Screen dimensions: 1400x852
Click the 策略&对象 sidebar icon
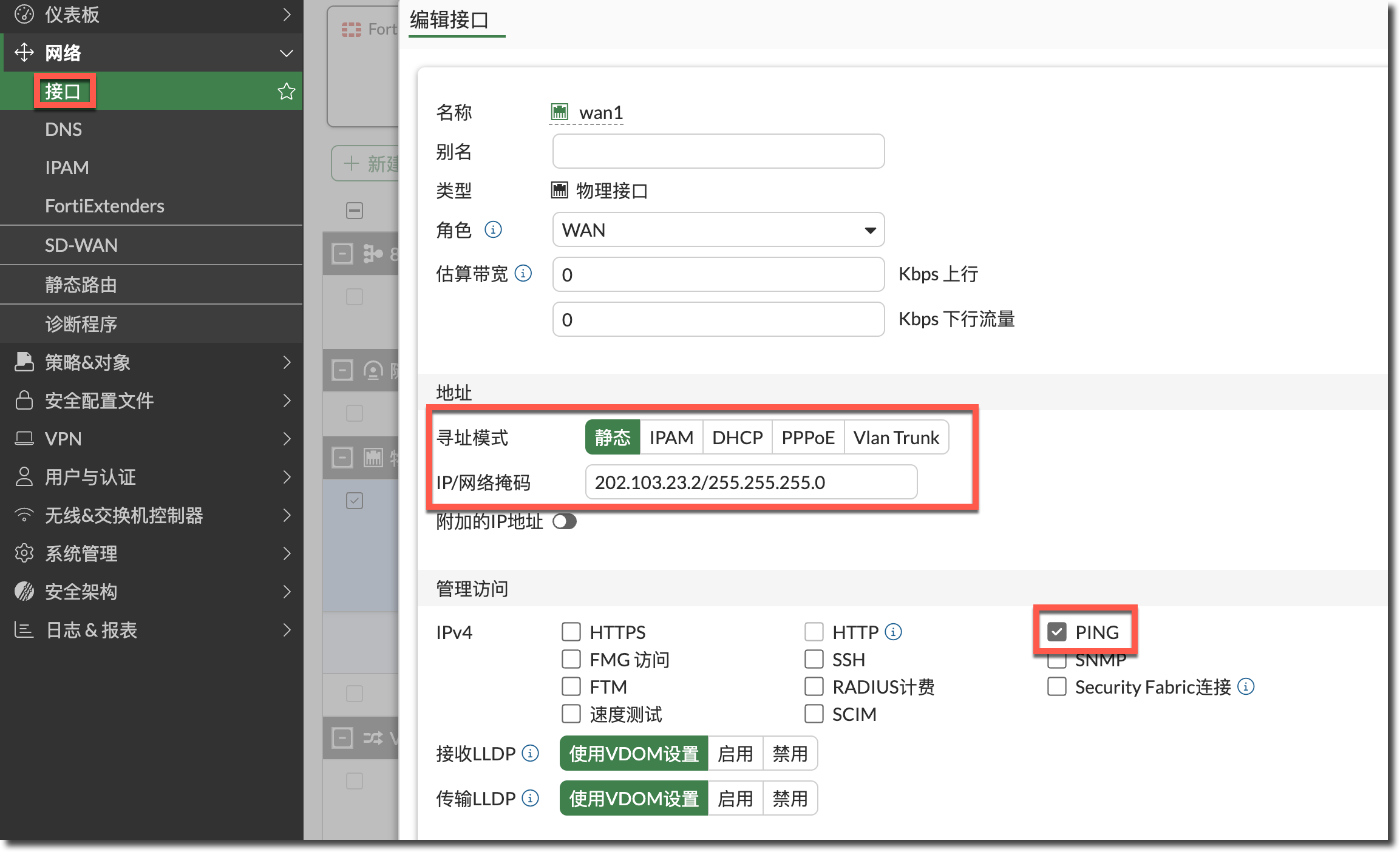[x=24, y=362]
